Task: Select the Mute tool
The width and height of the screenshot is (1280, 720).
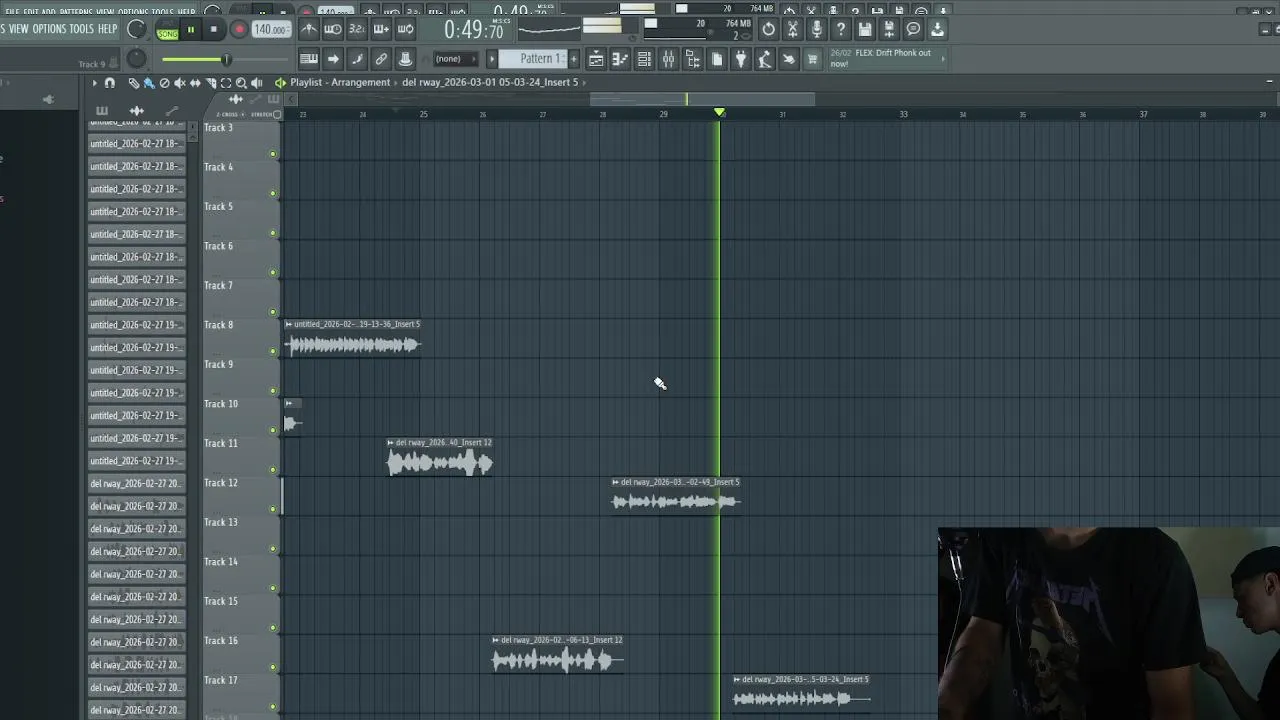Action: [180, 83]
